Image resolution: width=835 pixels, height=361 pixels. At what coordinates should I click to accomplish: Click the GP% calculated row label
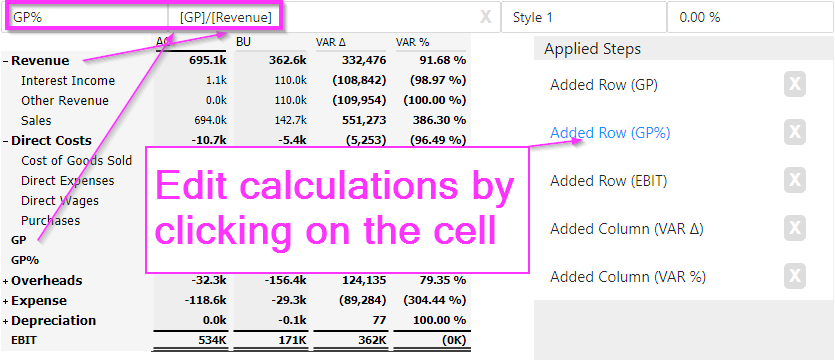point(24,260)
